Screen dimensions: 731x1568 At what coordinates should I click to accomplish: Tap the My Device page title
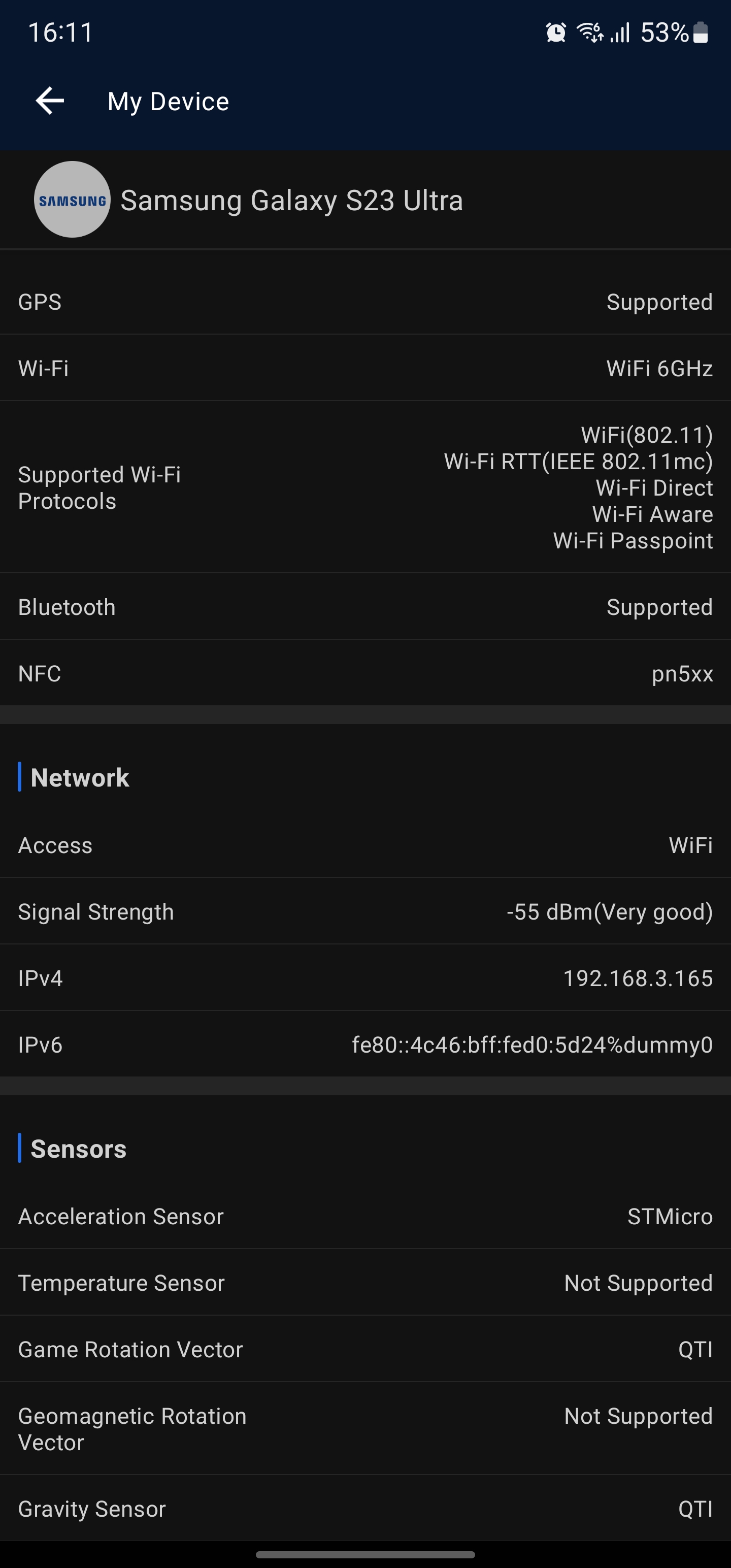pos(168,102)
